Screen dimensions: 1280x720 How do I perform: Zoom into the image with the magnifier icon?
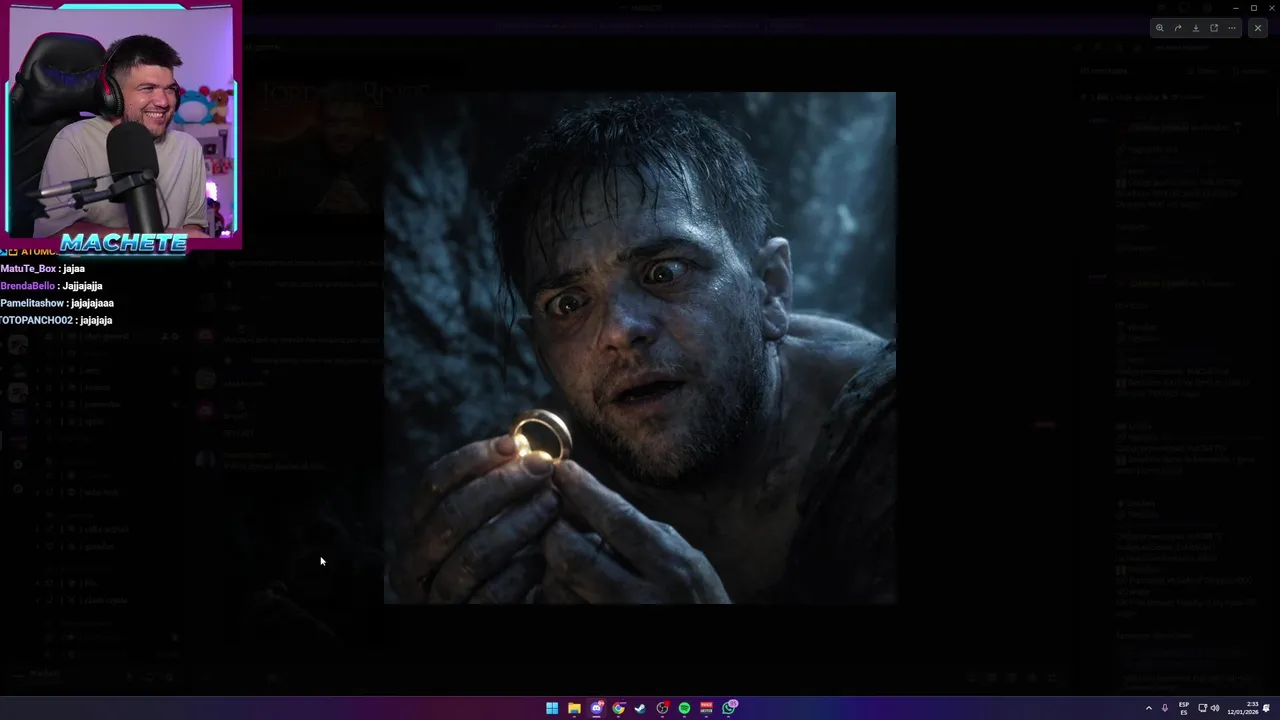[1159, 28]
